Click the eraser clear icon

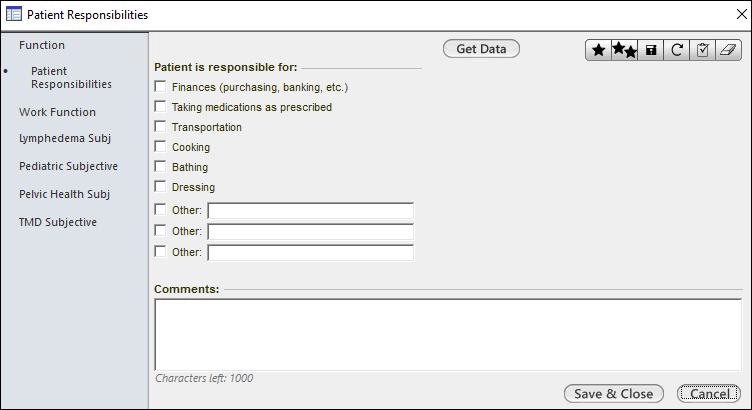(x=728, y=50)
